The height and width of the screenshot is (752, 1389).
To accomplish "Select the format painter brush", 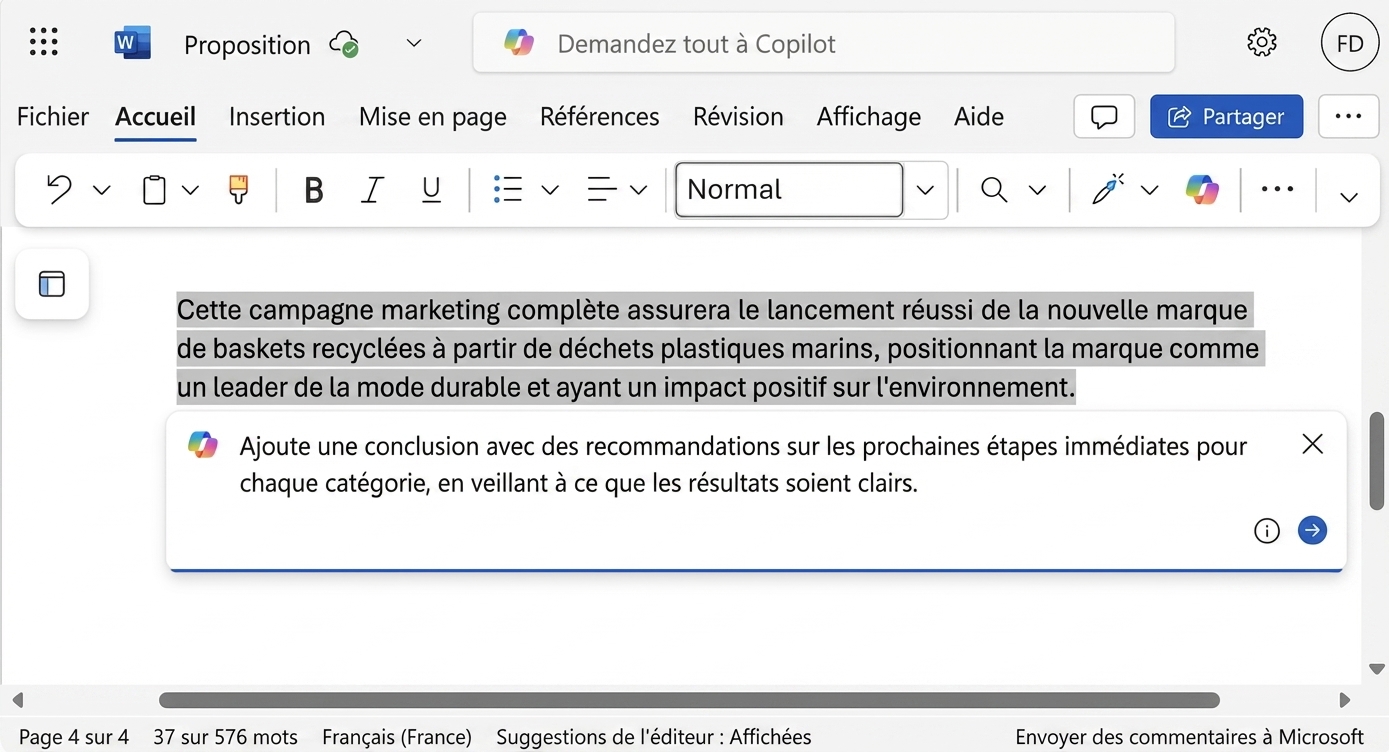I will coord(238,189).
